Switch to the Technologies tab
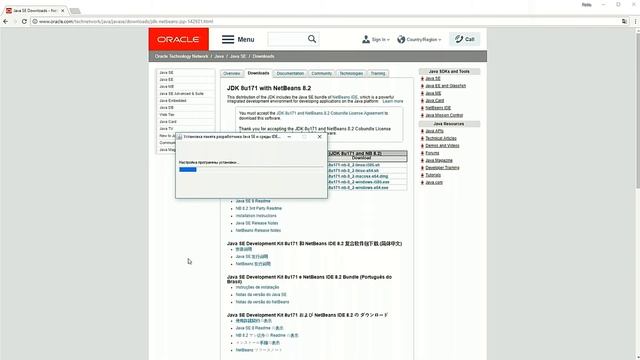 (351, 73)
